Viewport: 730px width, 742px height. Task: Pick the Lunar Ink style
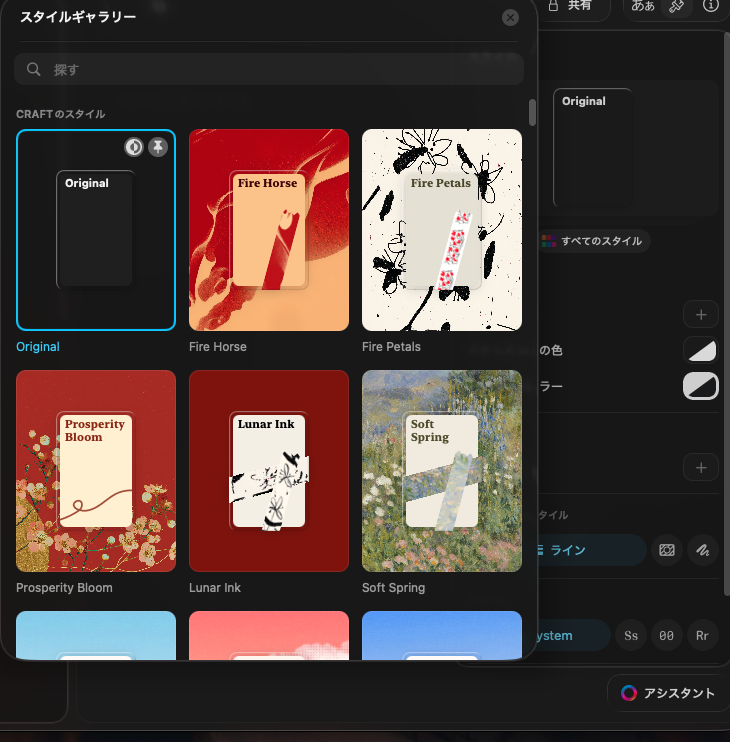point(269,471)
